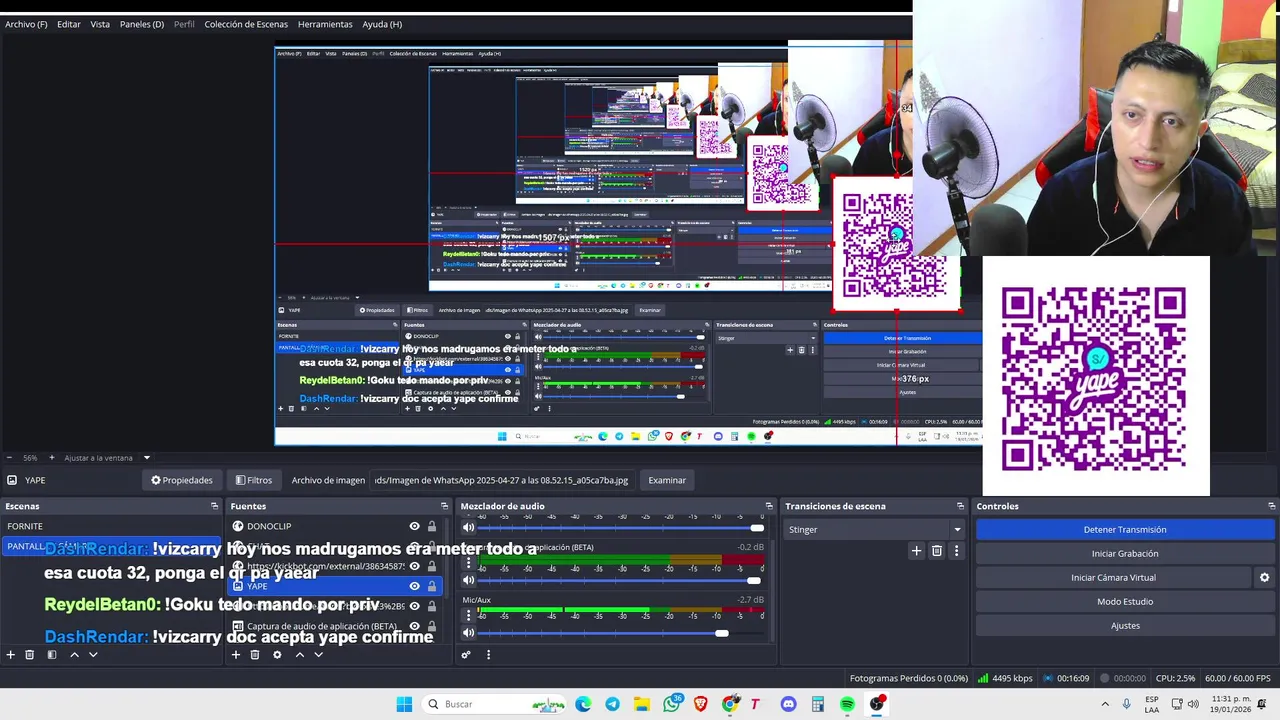
Task: Open the Herramientas menu
Action: pyautogui.click(x=325, y=24)
